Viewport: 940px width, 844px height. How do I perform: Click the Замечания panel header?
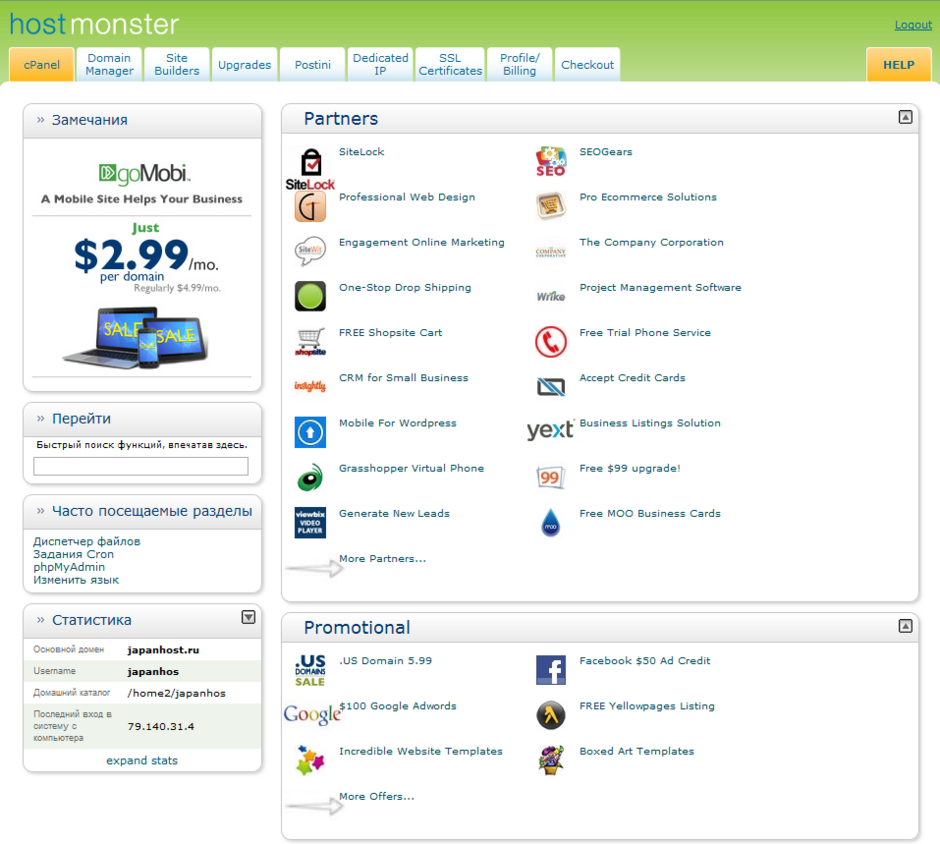[x=142, y=120]
